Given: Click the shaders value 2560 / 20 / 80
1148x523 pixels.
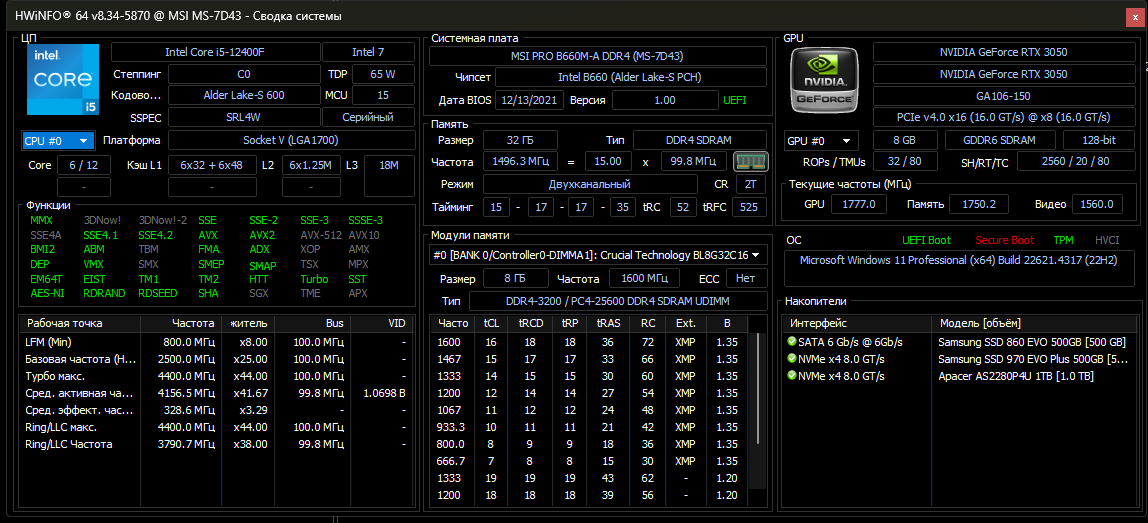Looking at the screenshot, I should [1074, 162].
